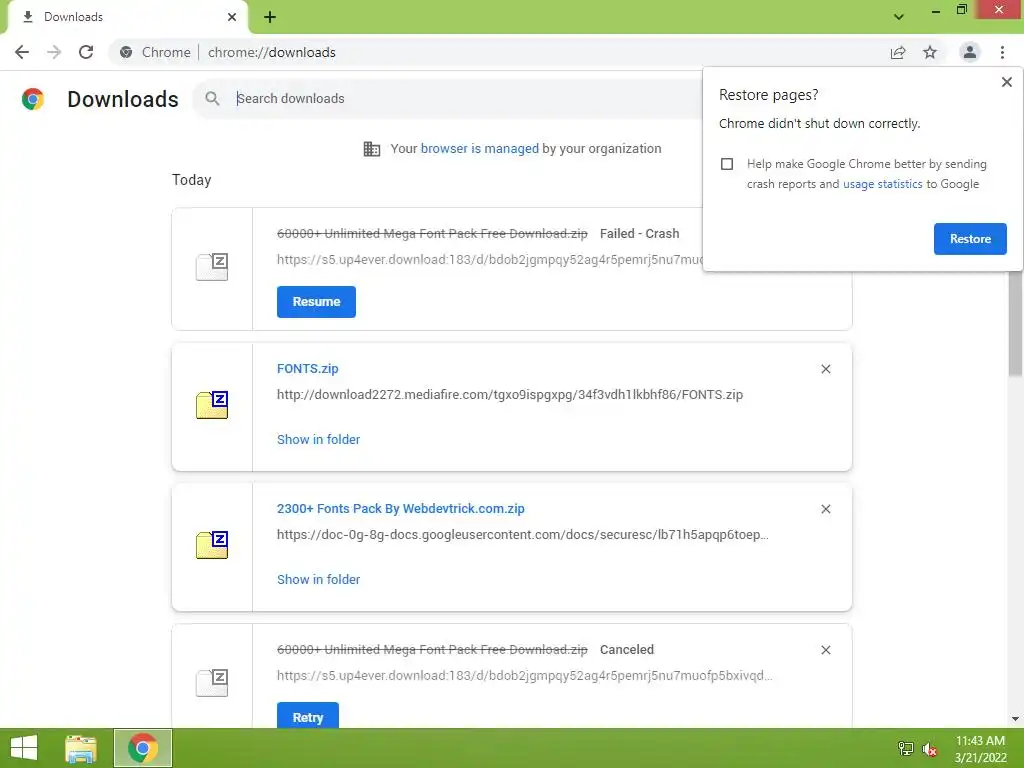Click the Chrome site info chip in address bar
Viewport: 1024px width, 768px height.
157,52
